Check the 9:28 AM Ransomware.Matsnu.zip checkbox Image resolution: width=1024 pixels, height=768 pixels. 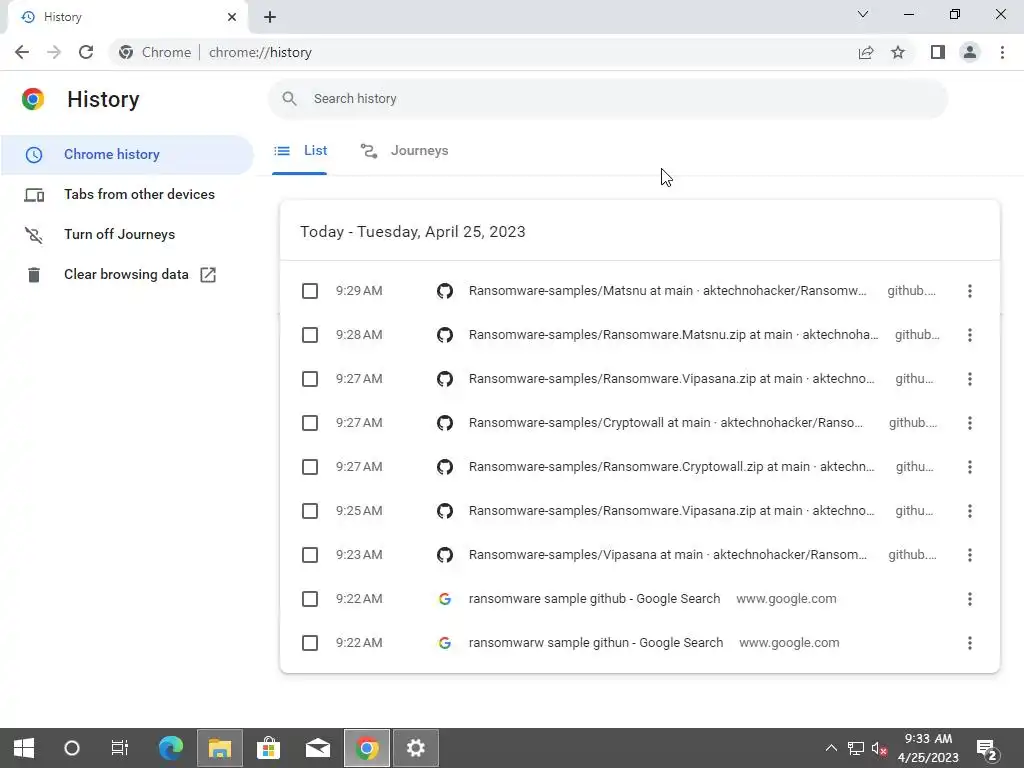click(x=310, y=335)
